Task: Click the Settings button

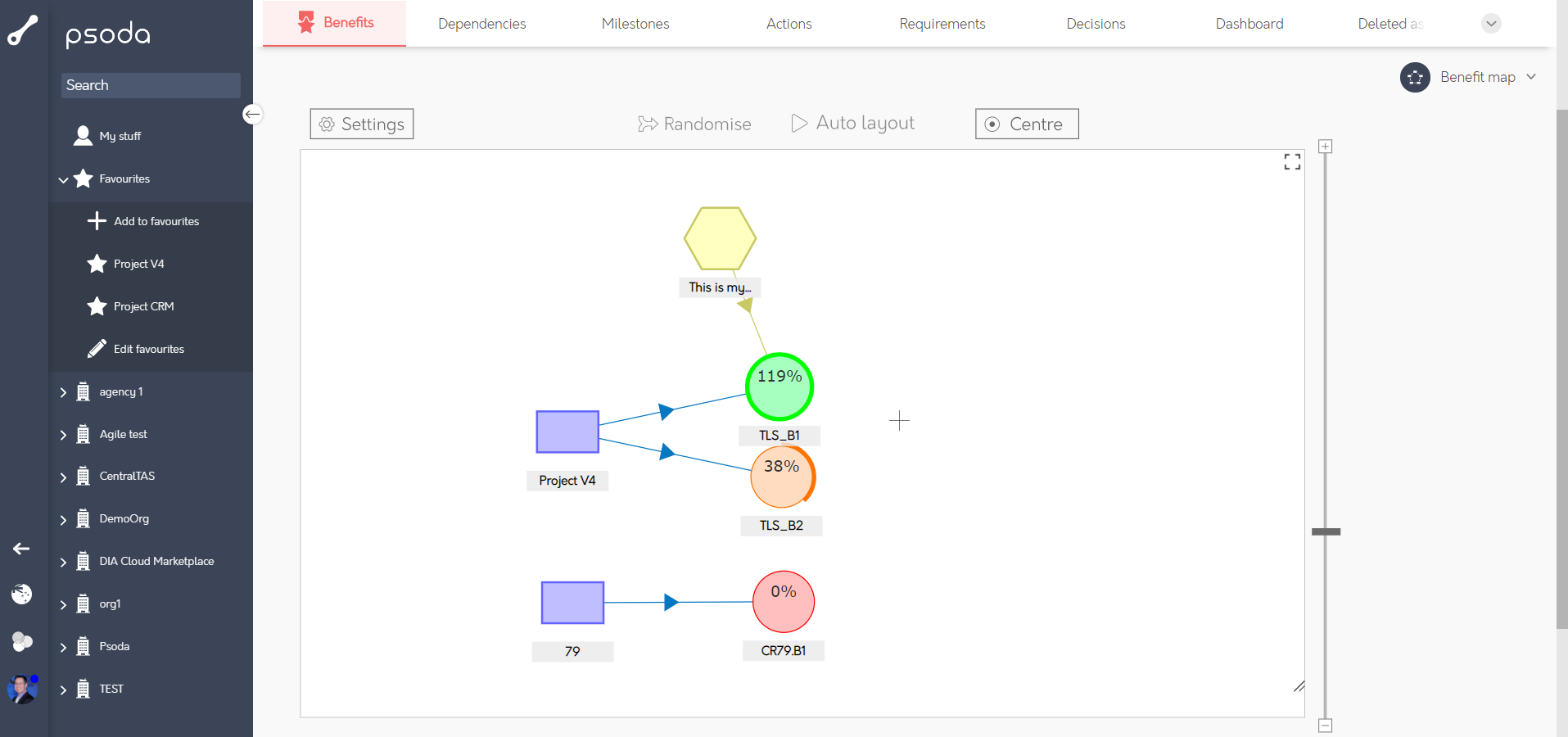Action: [362, 124]
